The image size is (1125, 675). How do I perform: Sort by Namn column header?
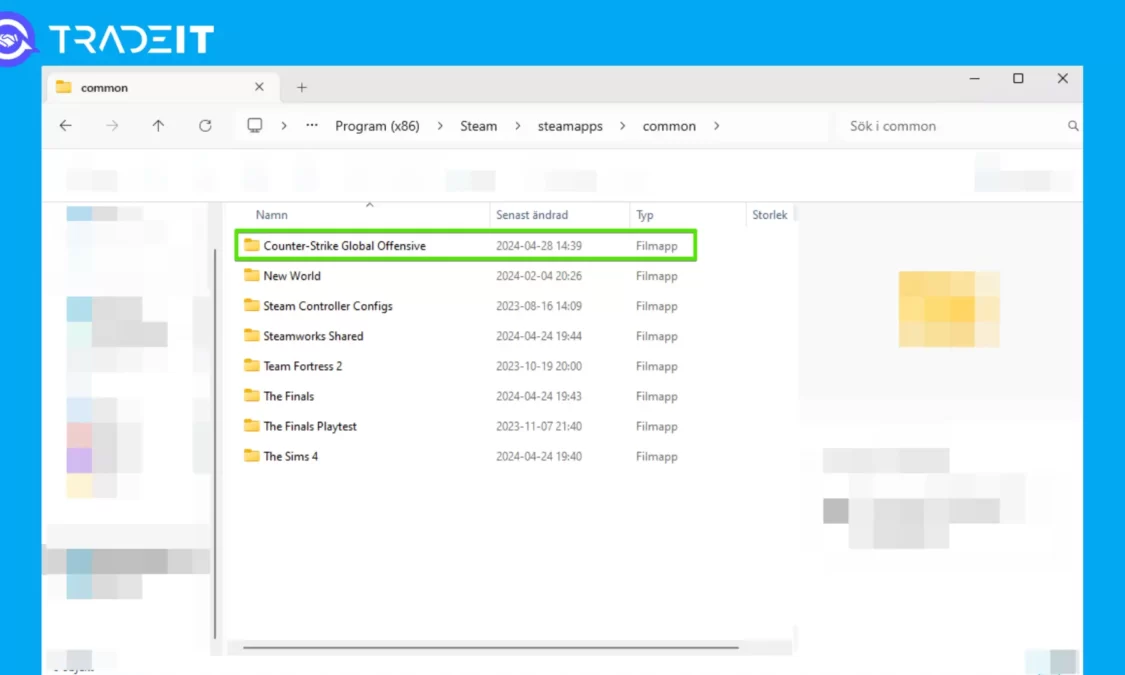[272, 214]
